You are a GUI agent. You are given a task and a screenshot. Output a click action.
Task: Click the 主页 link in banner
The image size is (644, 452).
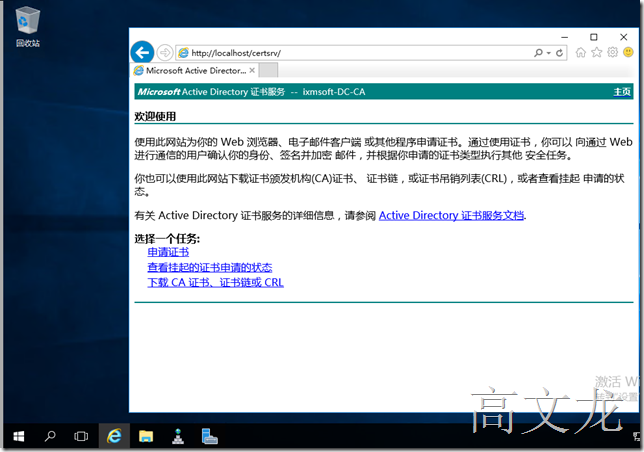[x=622, y=92]
